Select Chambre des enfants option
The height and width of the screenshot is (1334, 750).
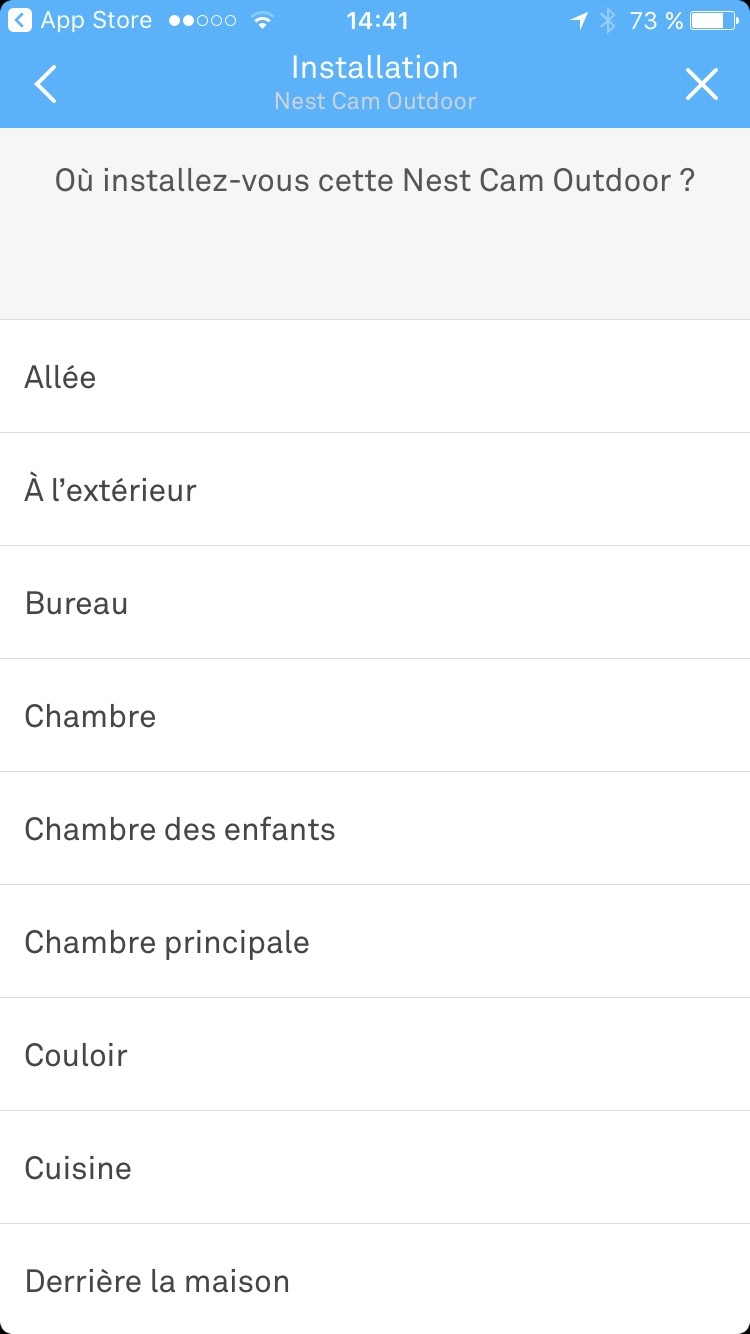[375, 829]
